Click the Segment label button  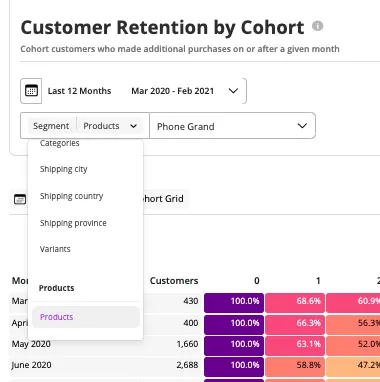pos(51,126)
